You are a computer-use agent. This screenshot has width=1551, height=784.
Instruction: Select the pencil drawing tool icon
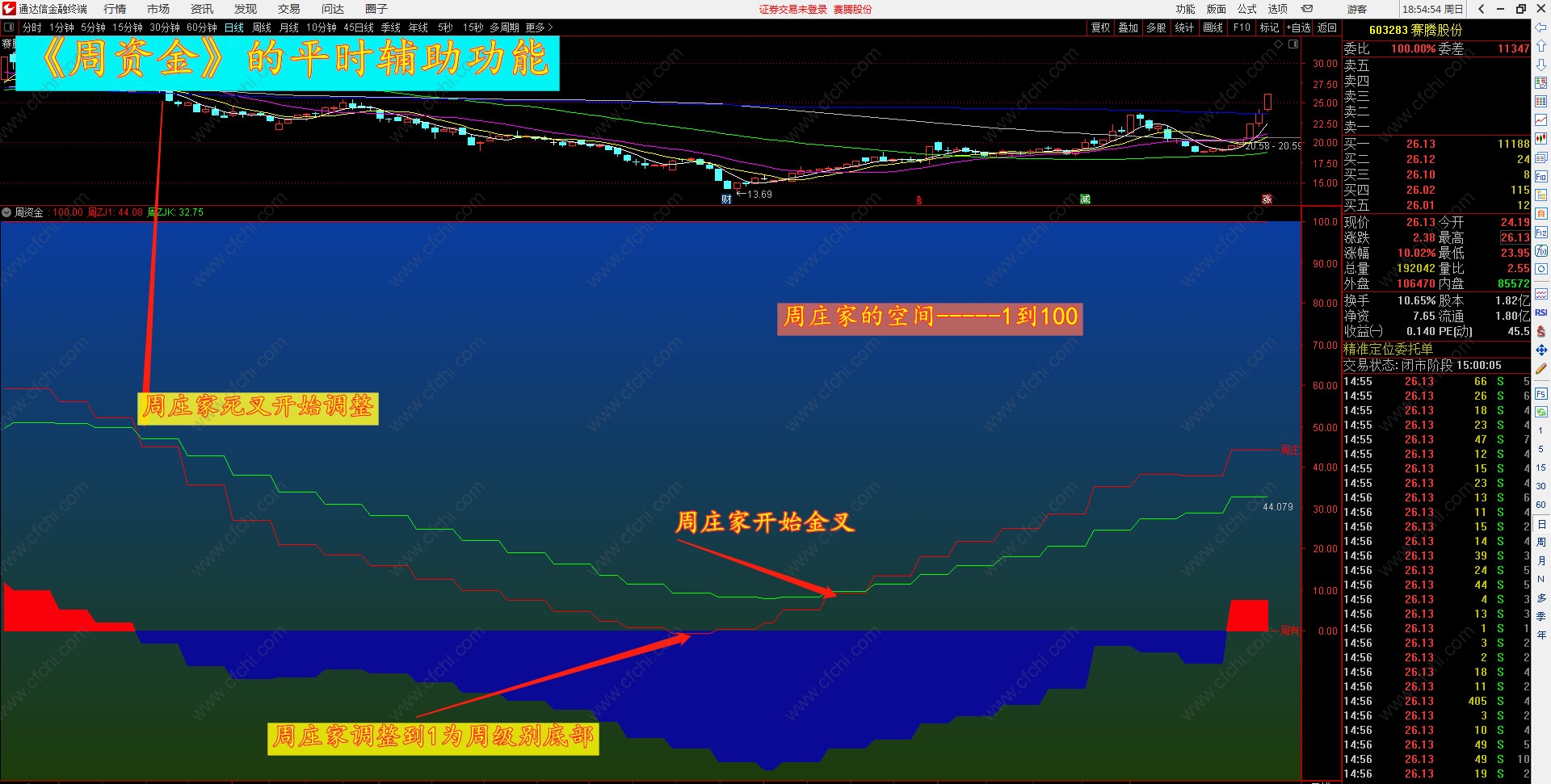(x=1540, y=368)
